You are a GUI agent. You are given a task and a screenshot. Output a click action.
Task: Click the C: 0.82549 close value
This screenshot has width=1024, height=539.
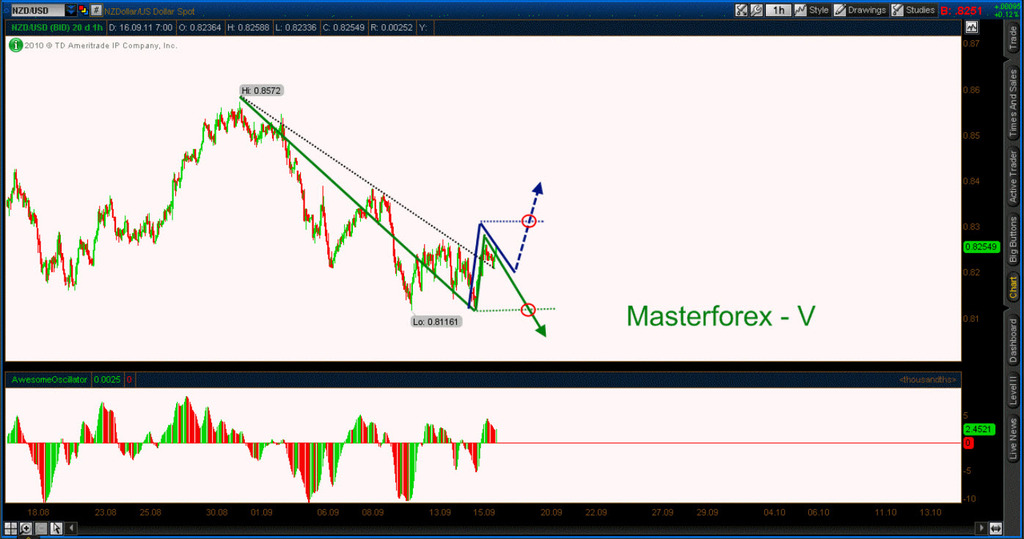(343, 27)
